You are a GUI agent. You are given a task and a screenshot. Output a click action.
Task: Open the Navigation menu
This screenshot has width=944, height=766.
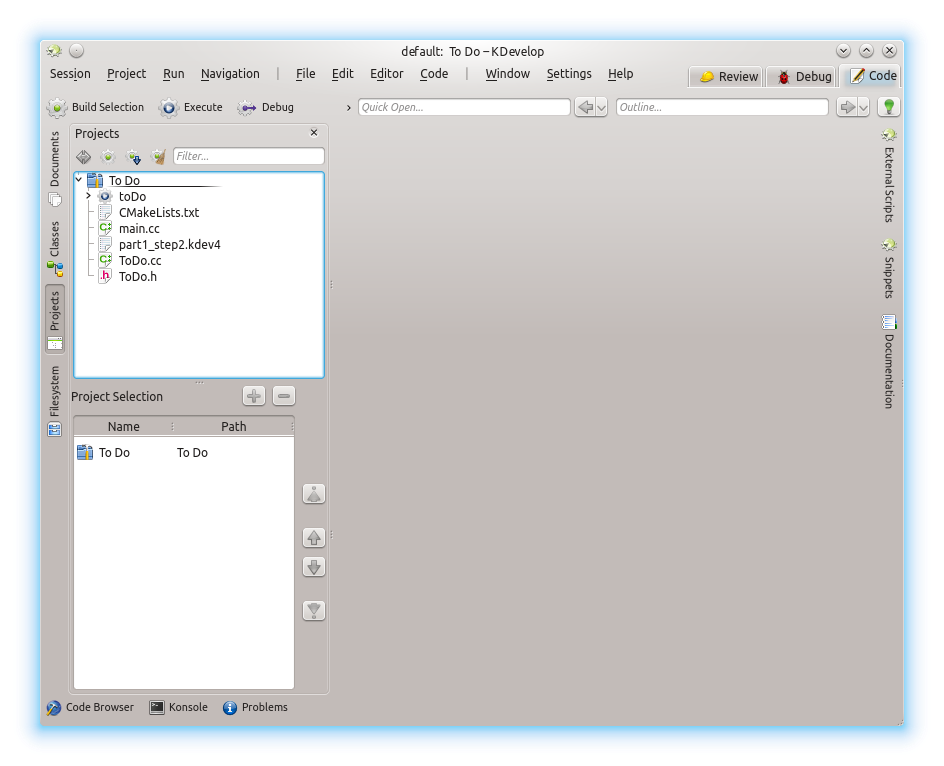230,73
